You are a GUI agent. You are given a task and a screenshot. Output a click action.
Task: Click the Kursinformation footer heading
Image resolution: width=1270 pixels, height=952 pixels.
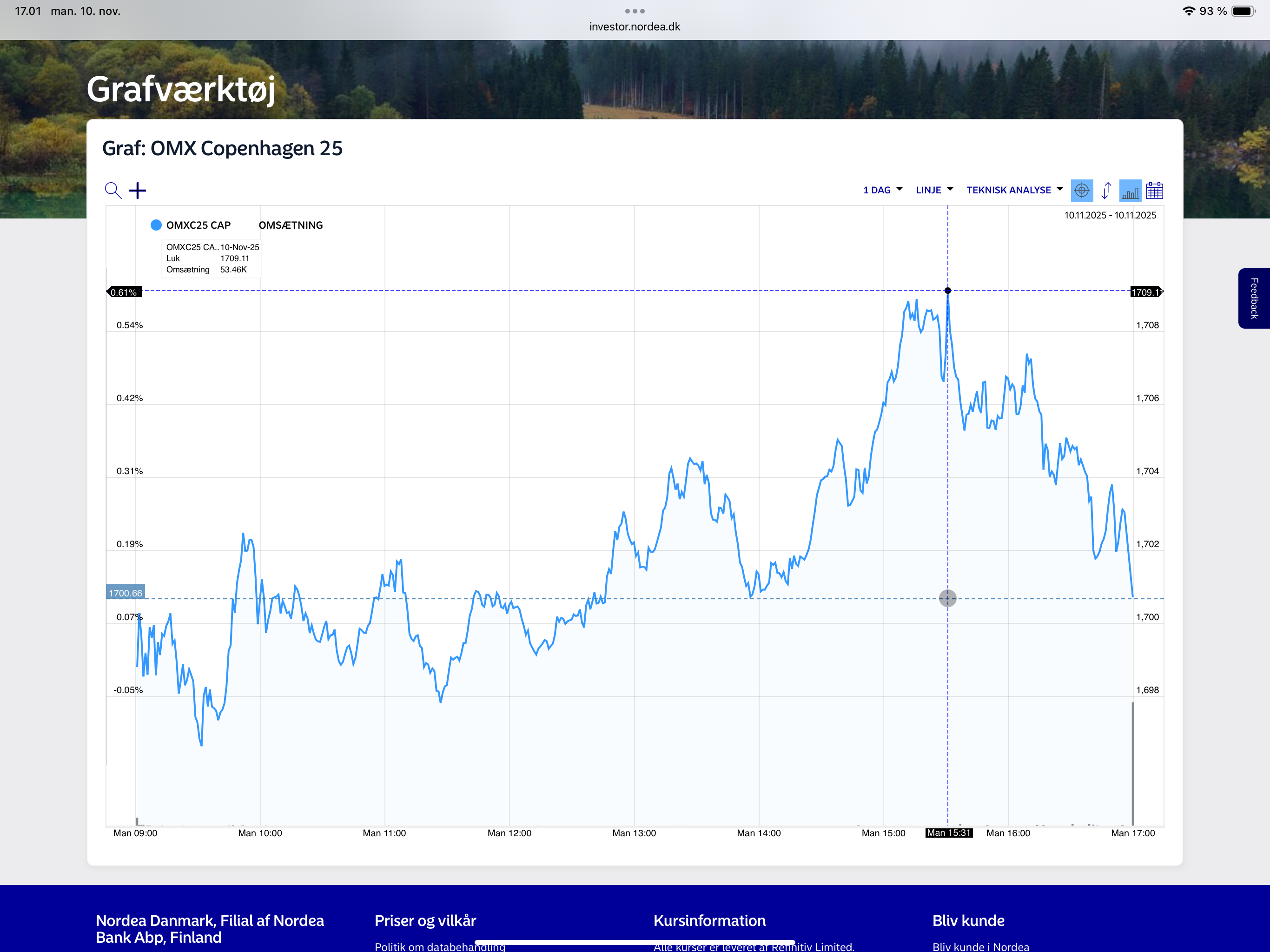[710, 920]
